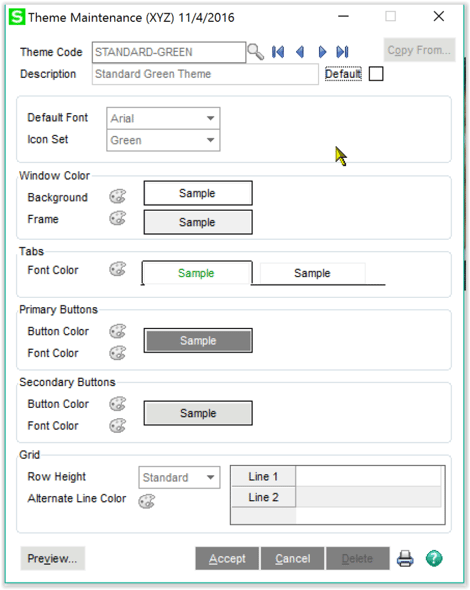
Task: Select the green Sample tab
Action: click(x=196, y=273)
